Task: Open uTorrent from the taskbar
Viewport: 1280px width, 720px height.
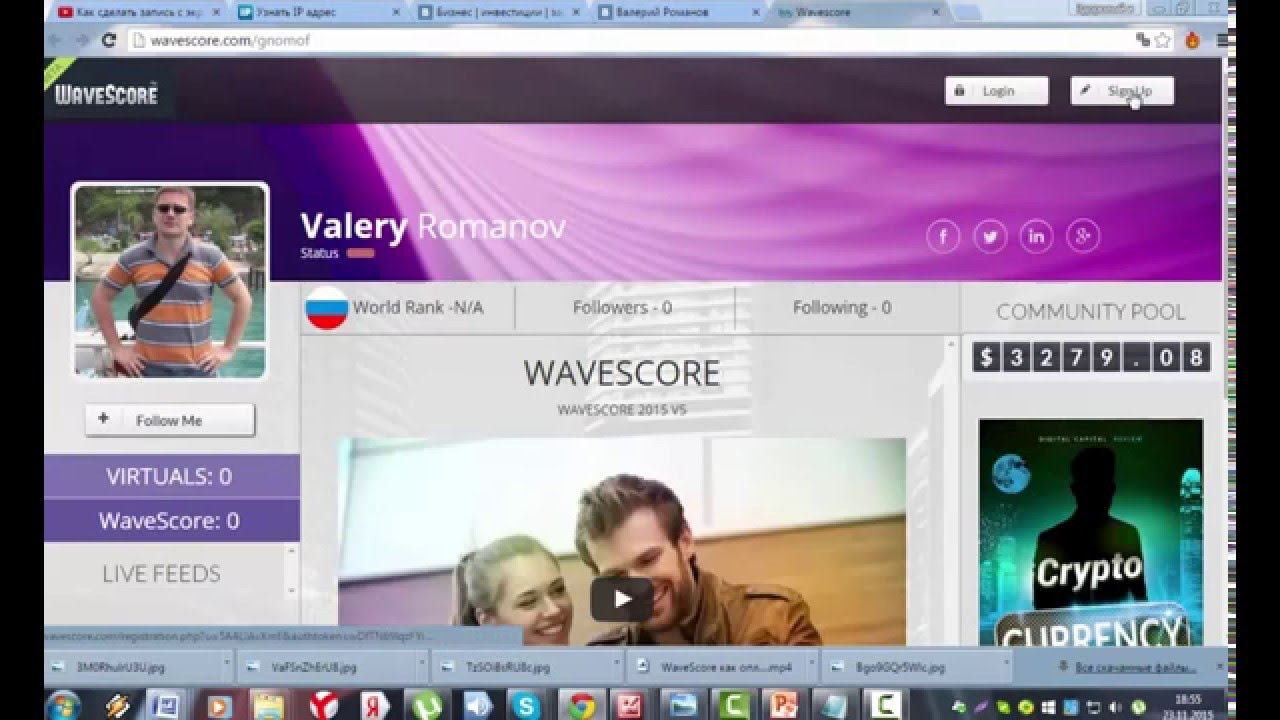Action: click(427, 705)
